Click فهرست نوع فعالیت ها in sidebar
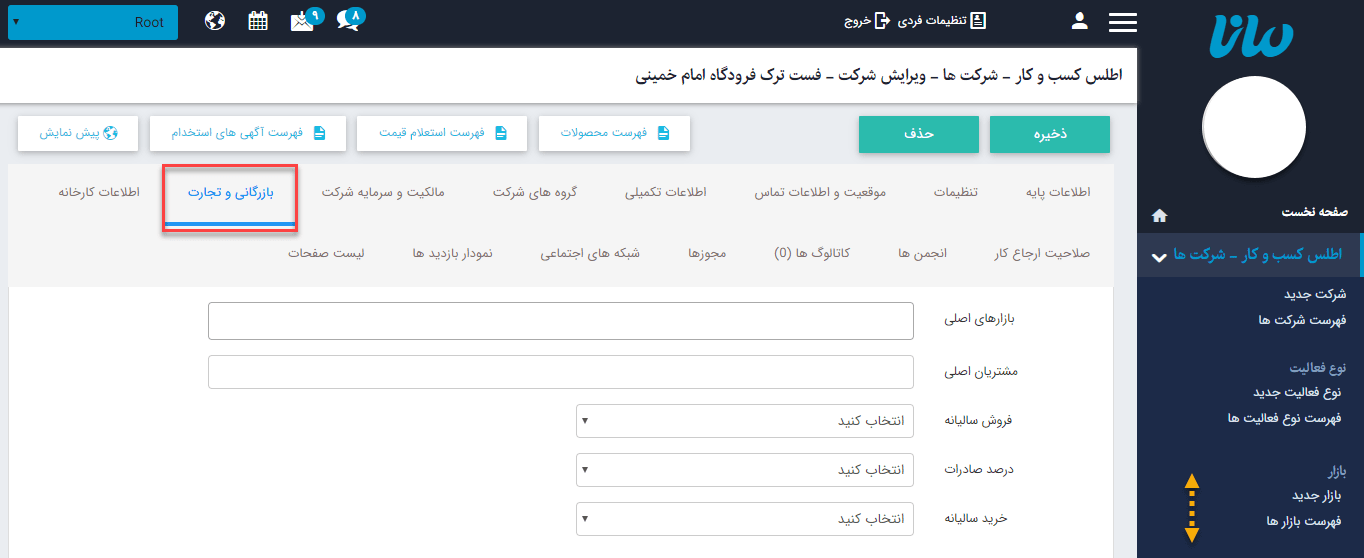The width and height of the screenshot is (1364, 558). tap(1284, 418)
